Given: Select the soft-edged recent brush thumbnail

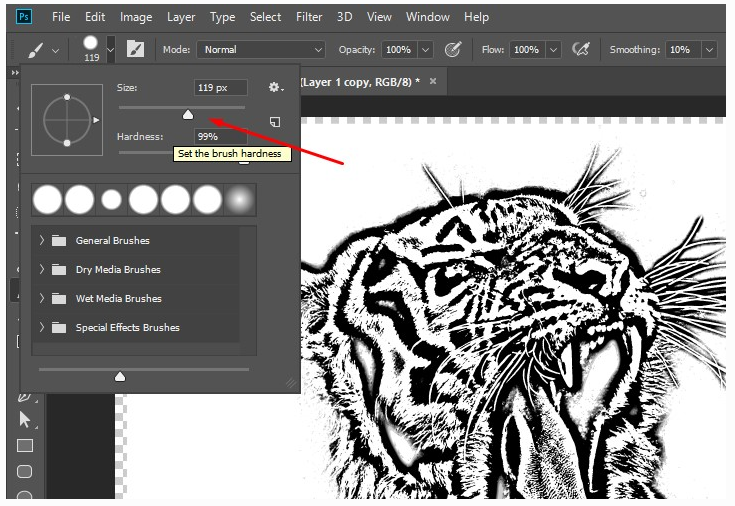Looking at the screenshot, I should pyautogui.click(x=240, y=199).
